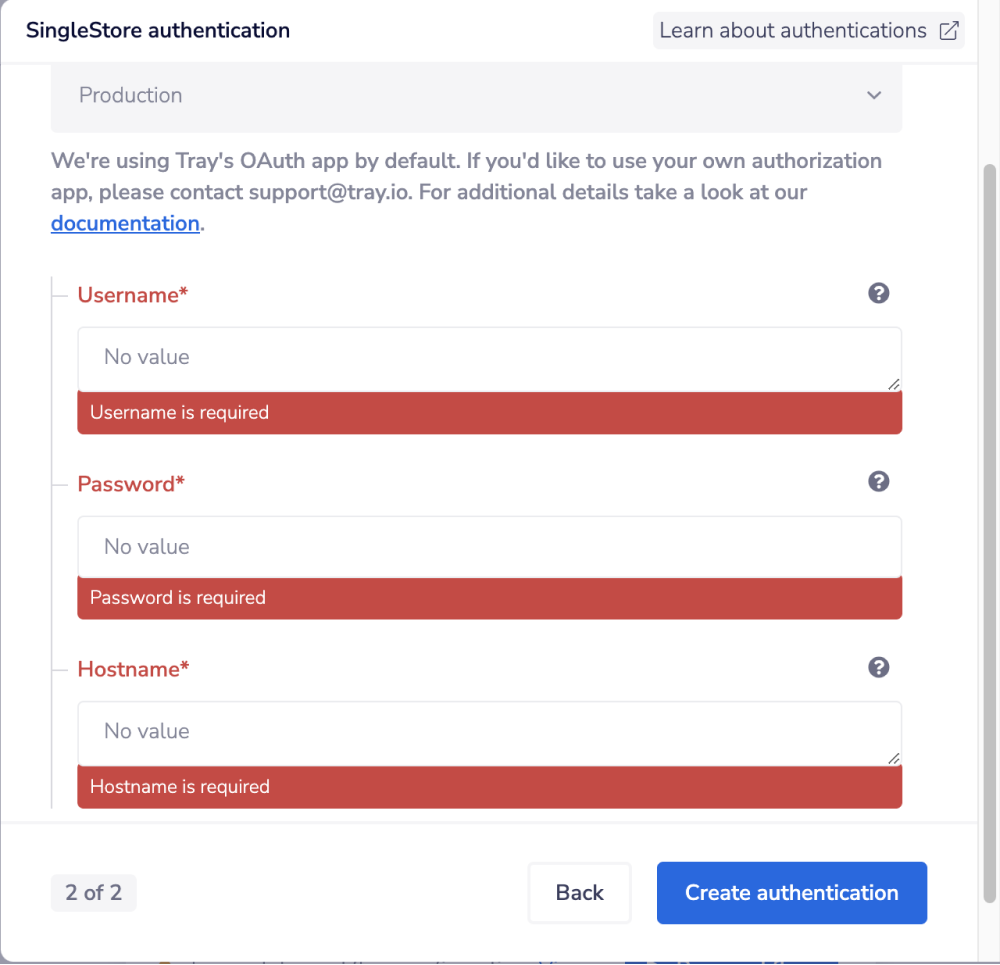Go back using the Back button
Viewport: 1000px width, 965px height.
tap(579, 893)
